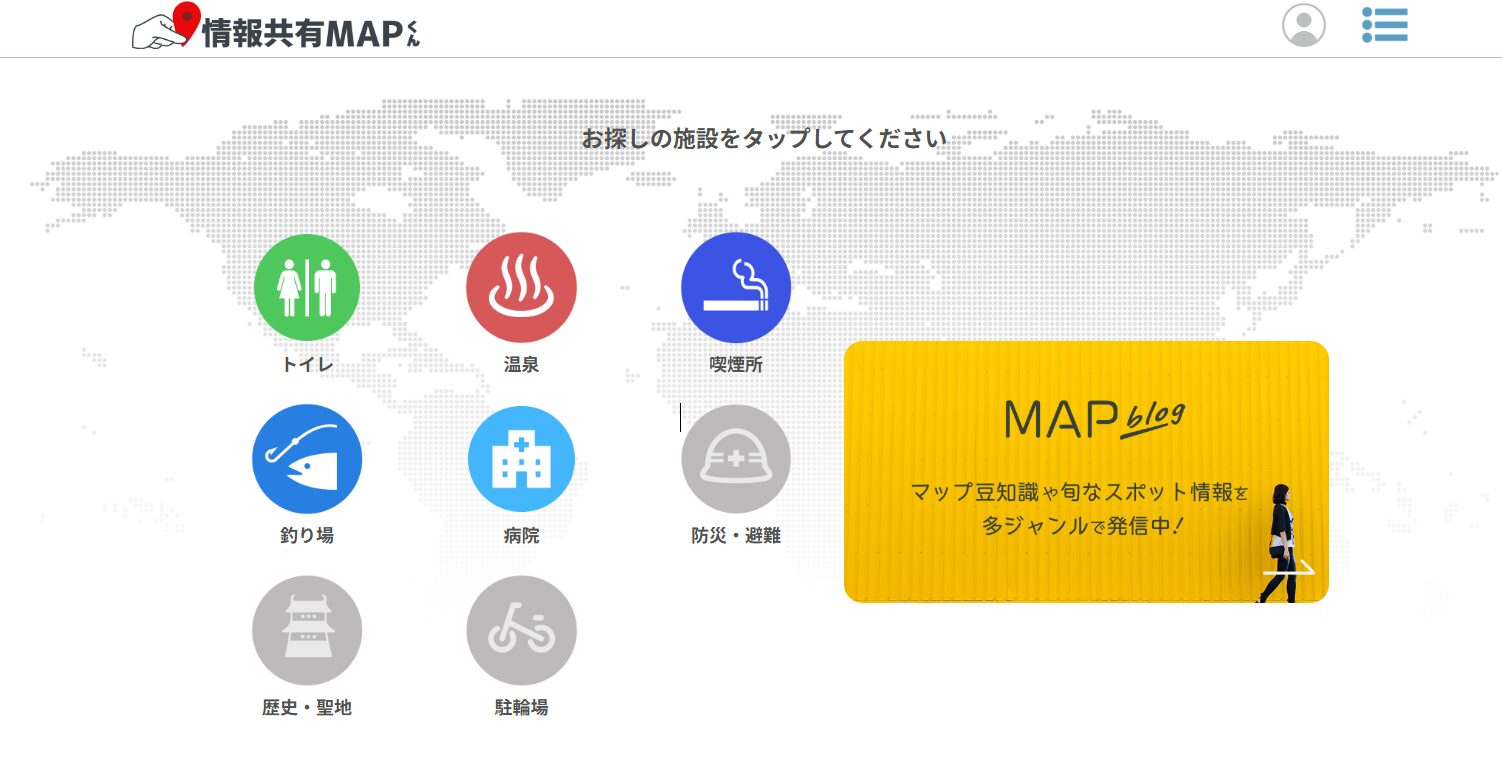This screenshot has height=773, width=1502.
Task: Click the トイレ text label
Action: [x=307, y=365]
